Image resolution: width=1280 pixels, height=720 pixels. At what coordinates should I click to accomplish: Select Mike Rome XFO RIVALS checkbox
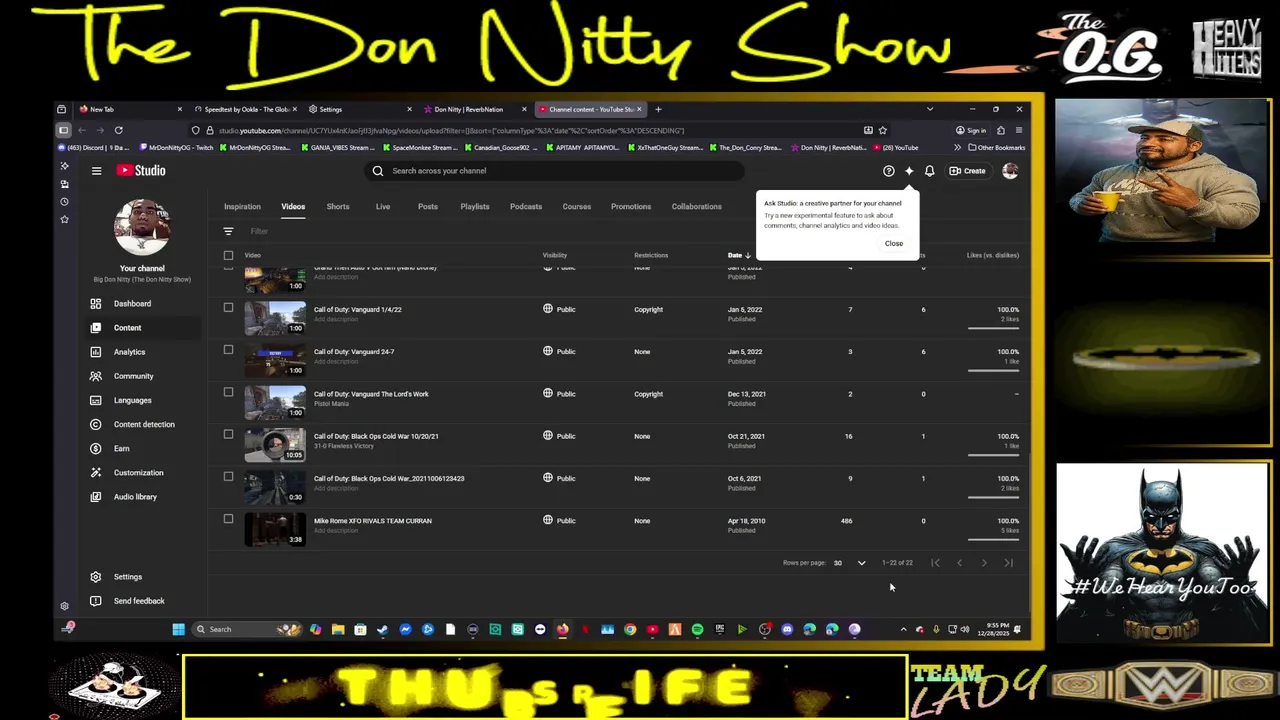click(228, 519)
